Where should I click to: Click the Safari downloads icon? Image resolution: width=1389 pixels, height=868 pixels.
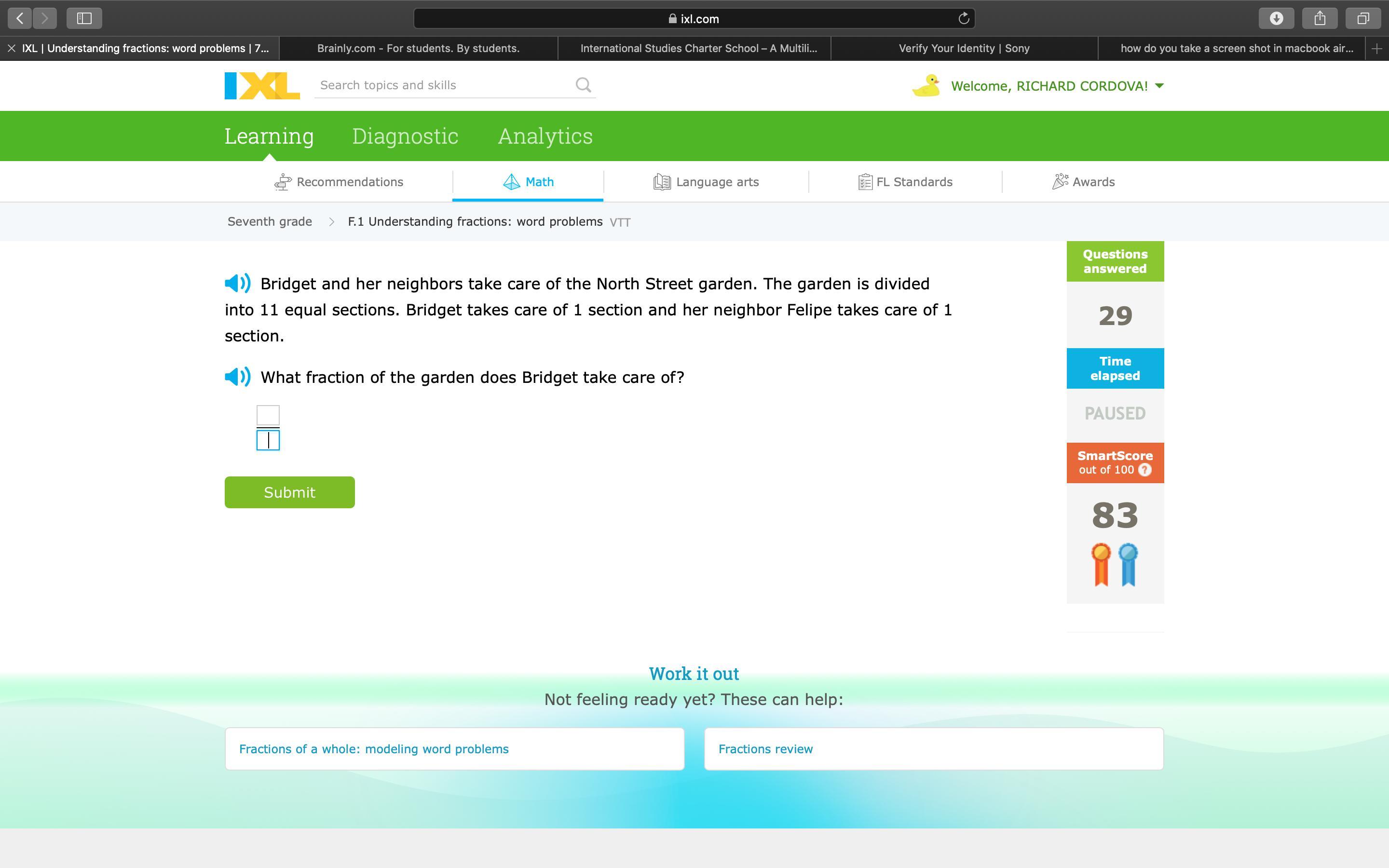click(x=1276, y=18)
